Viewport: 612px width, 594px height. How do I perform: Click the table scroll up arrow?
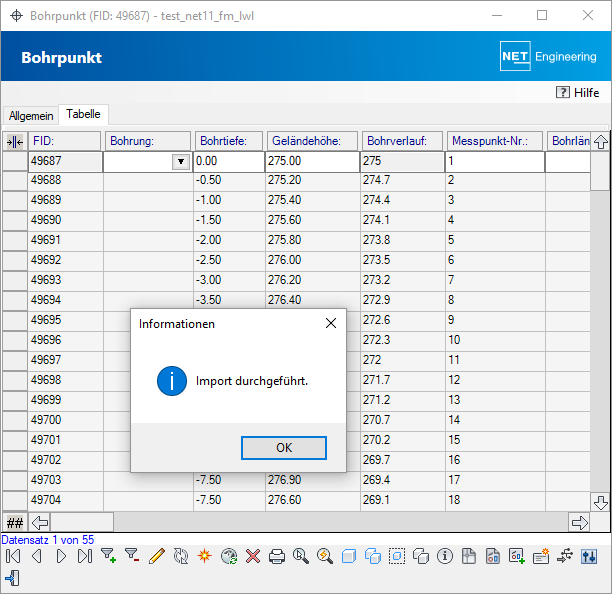601,142
